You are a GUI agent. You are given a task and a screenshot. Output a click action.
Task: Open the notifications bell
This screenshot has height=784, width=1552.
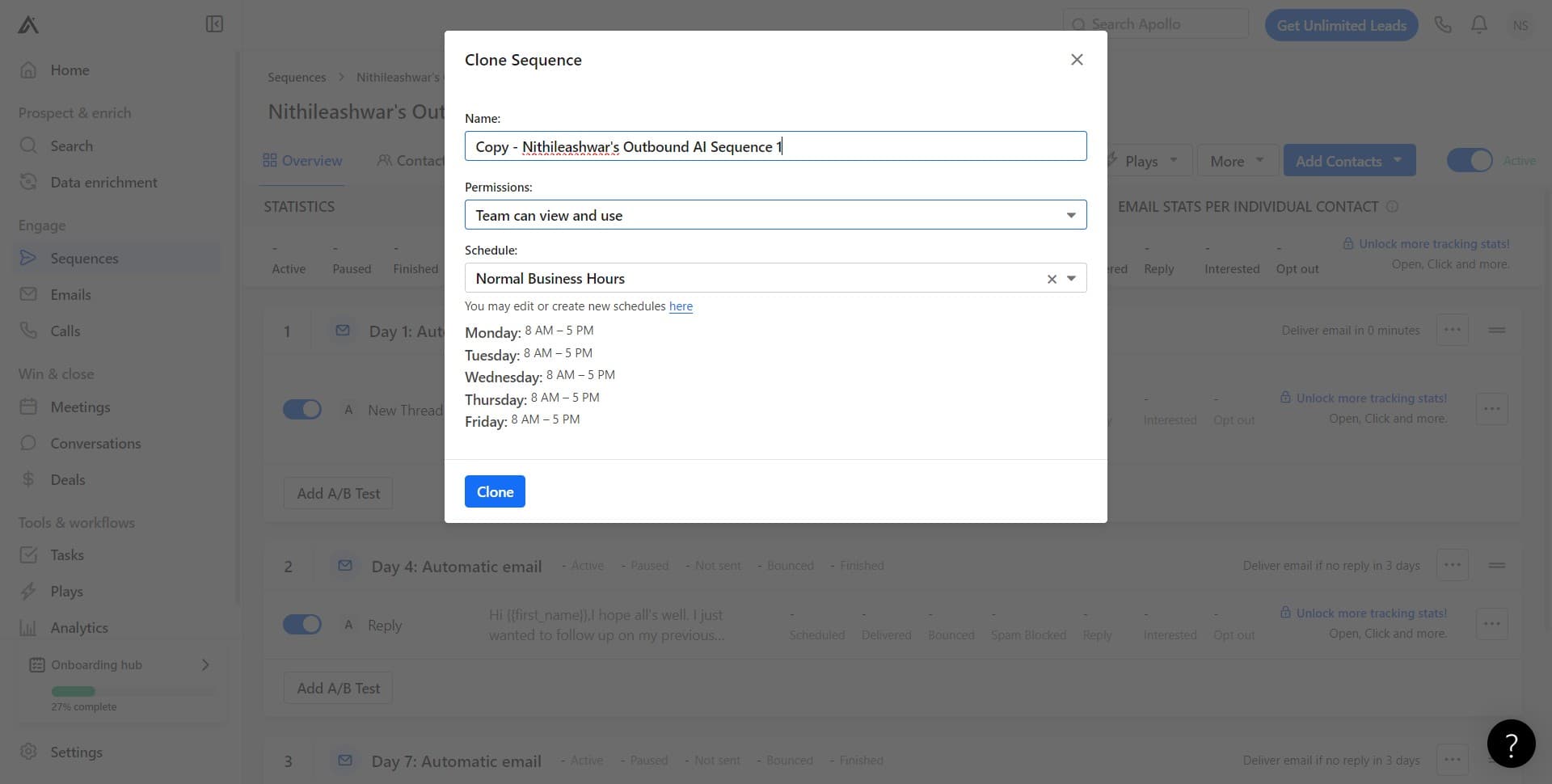coord(1478,24)
